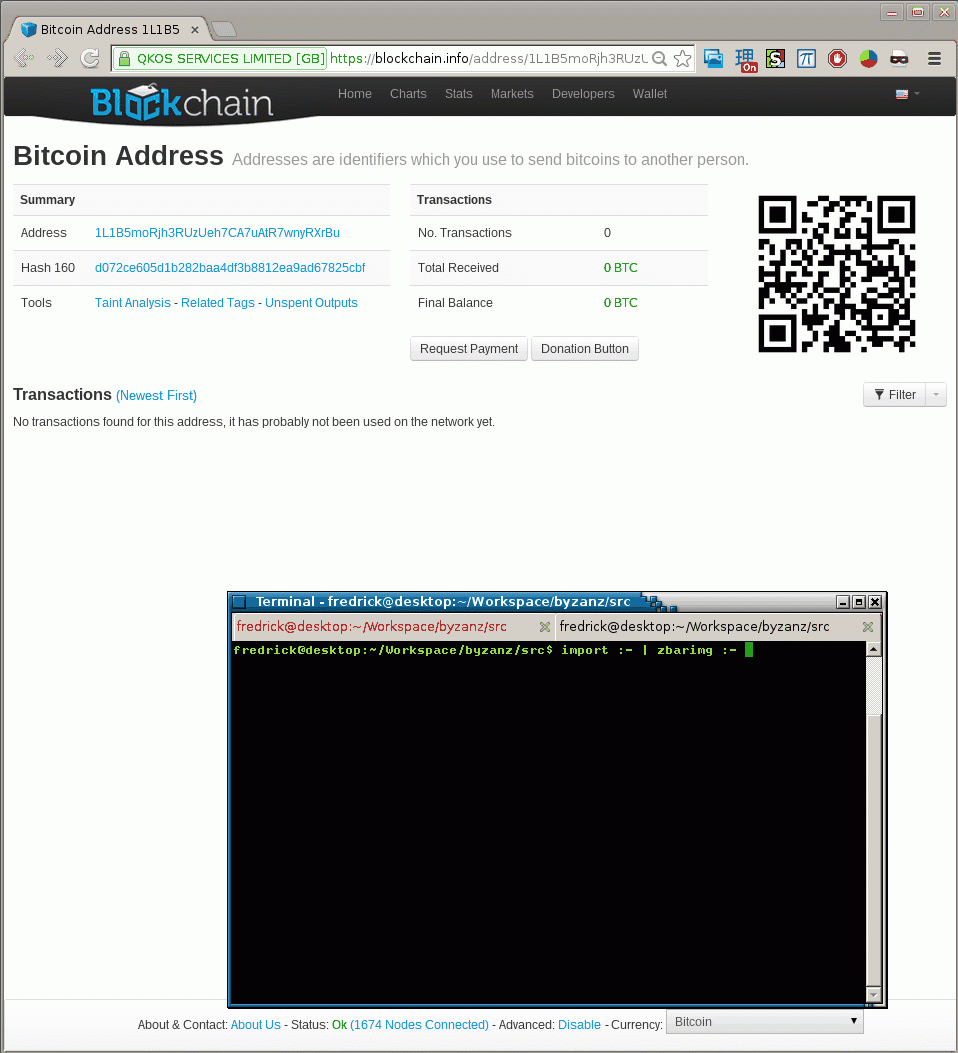Close the first Terminal tab
Screen dimensions: 958x1053
pos(544,627)
